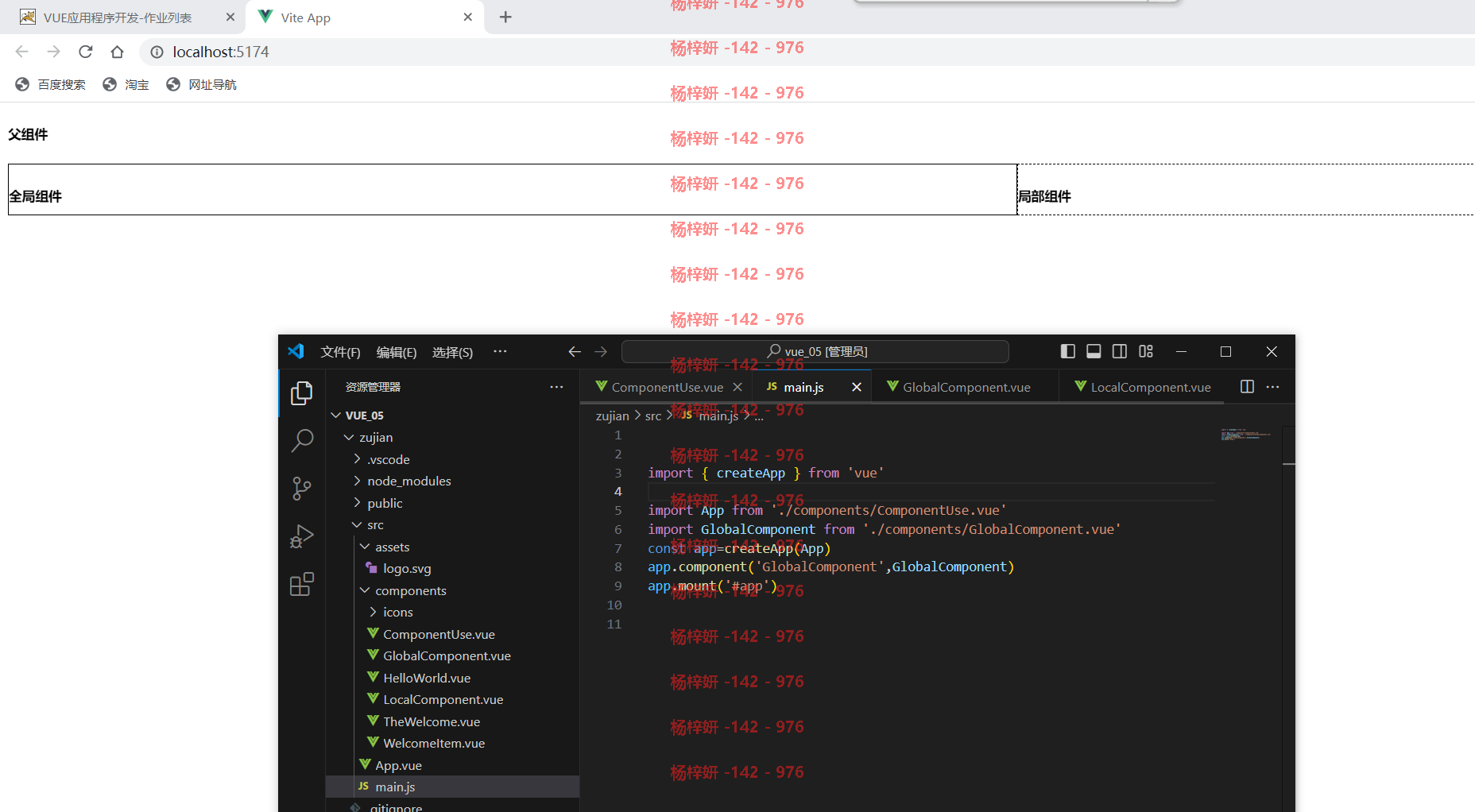The image size is (1475, 812).
Task: Switch to VUE应用程序开发-作业列表 browser tab
Action: 118,17
